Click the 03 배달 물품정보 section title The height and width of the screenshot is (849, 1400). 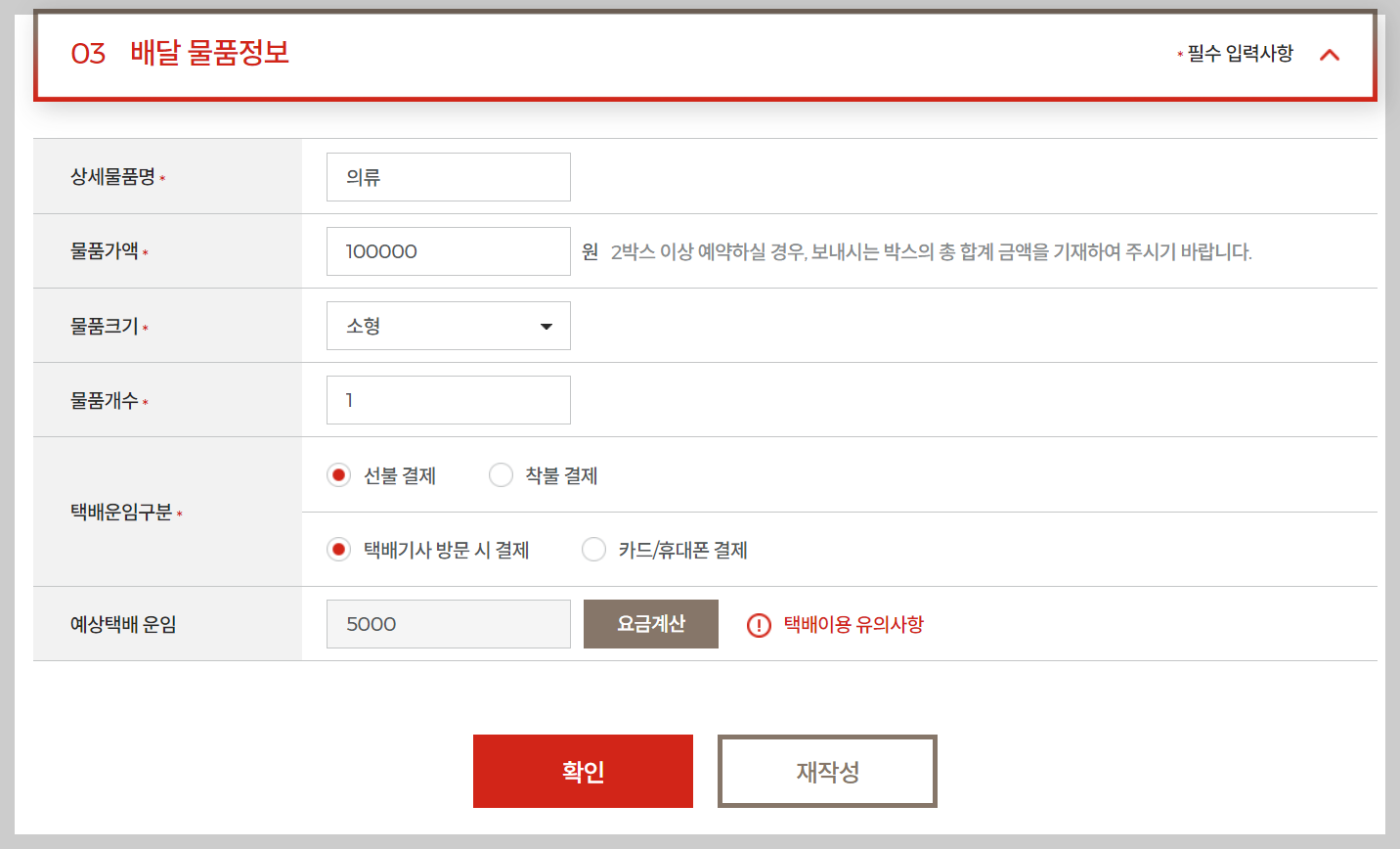point(180,53)
